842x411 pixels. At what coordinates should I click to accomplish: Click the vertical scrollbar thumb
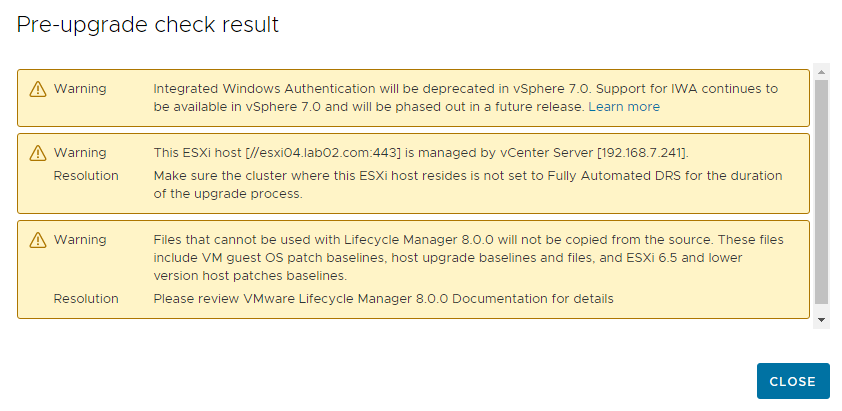[821, 193]
